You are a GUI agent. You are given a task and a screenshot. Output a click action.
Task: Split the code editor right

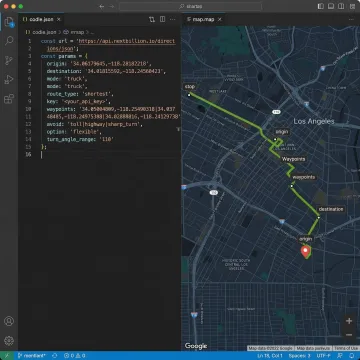162,19
